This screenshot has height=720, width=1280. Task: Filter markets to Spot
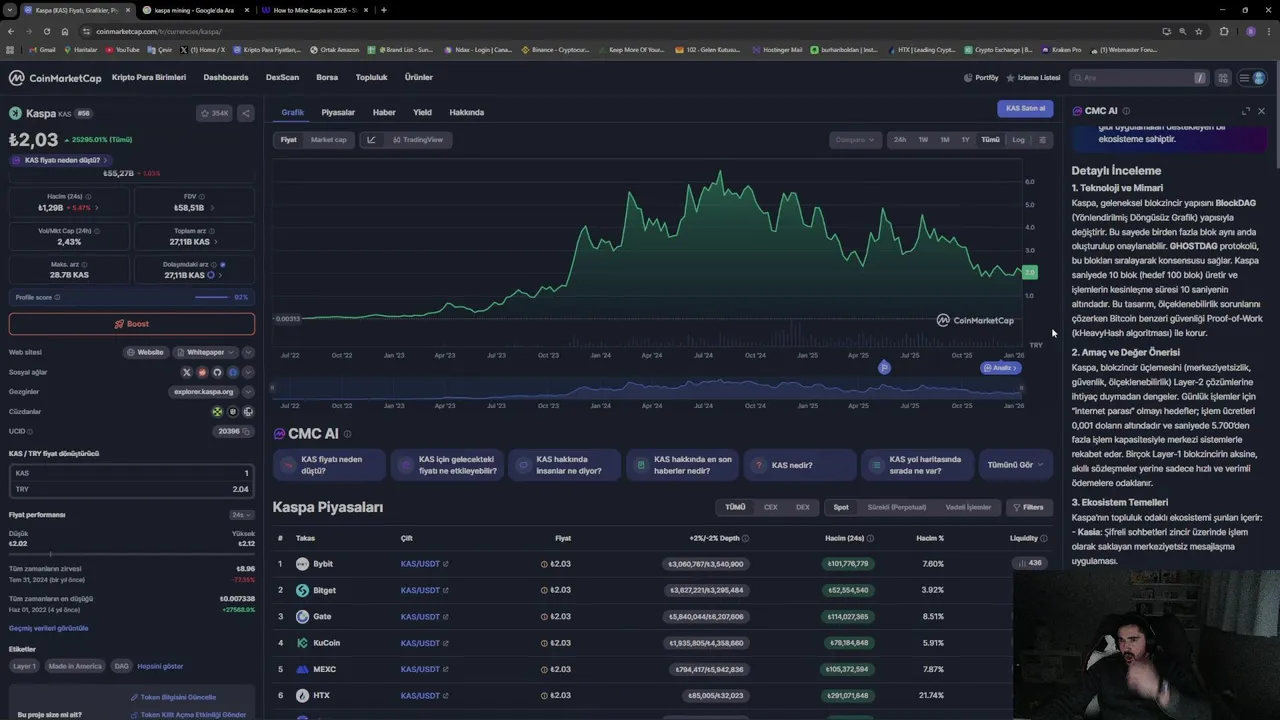[841, 507]
